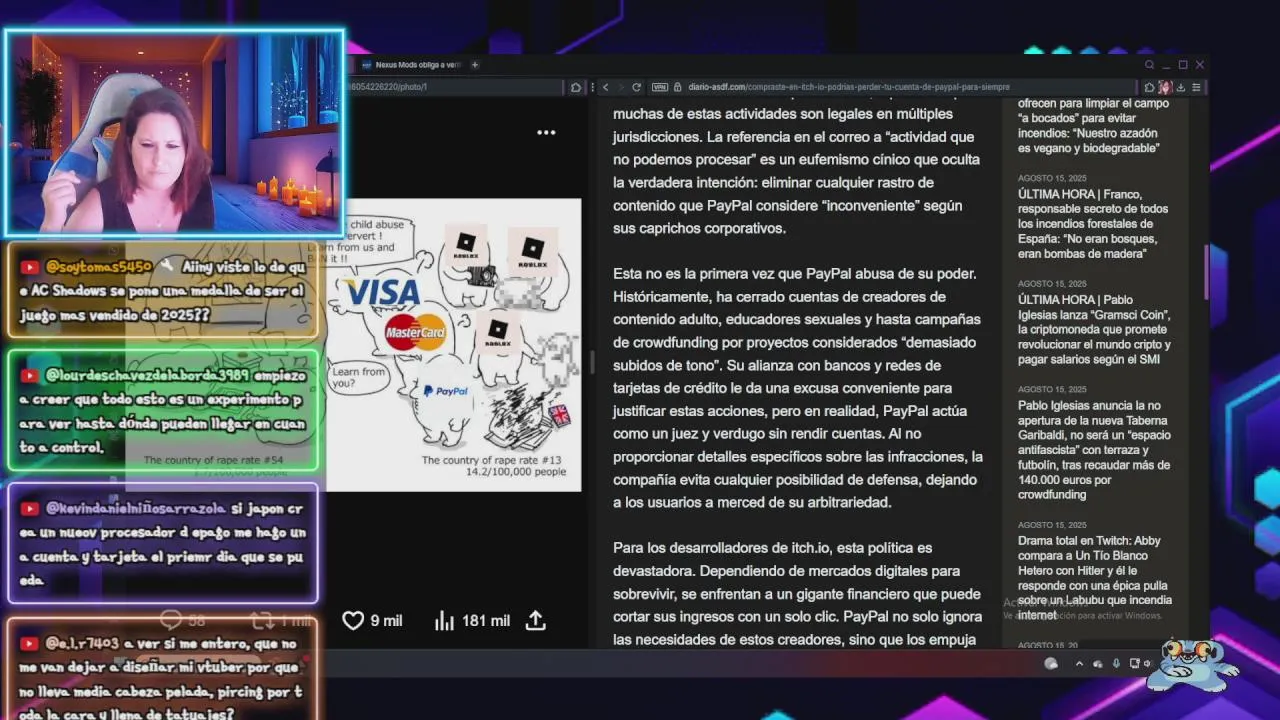
Task: Share the tweet using the upload arrow icon
Action: [x=536, y=621]
